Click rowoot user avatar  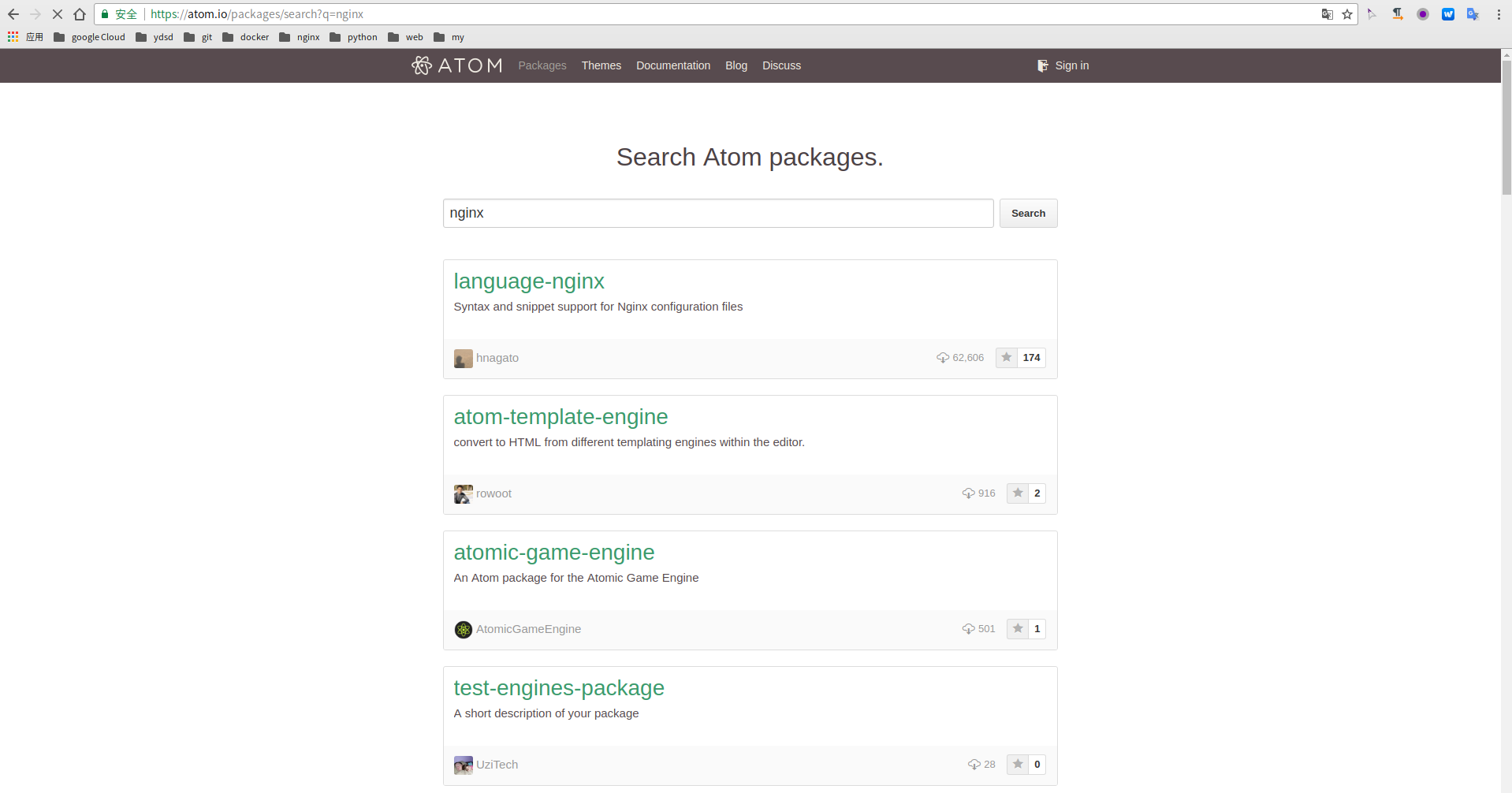coord(464,494)
